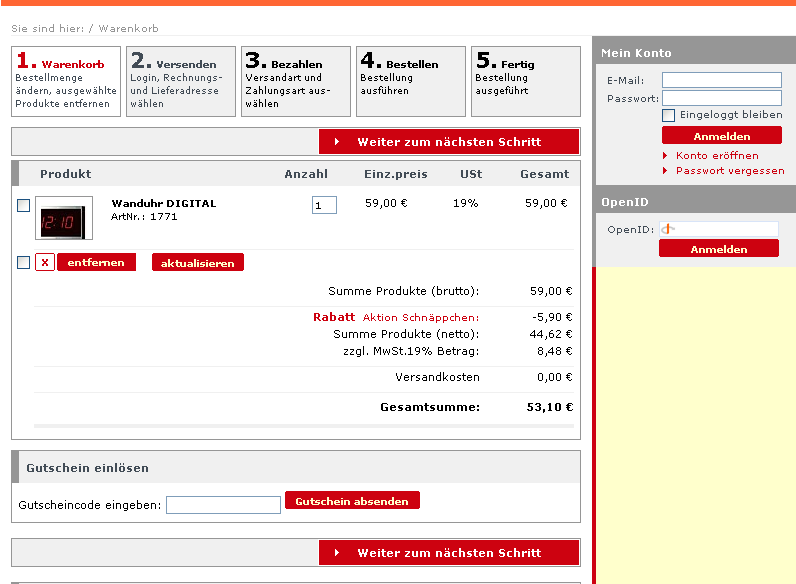This screenshot has width=796, height=584.
Task: Click the aktualisieren button
Action: pos(198,263)
